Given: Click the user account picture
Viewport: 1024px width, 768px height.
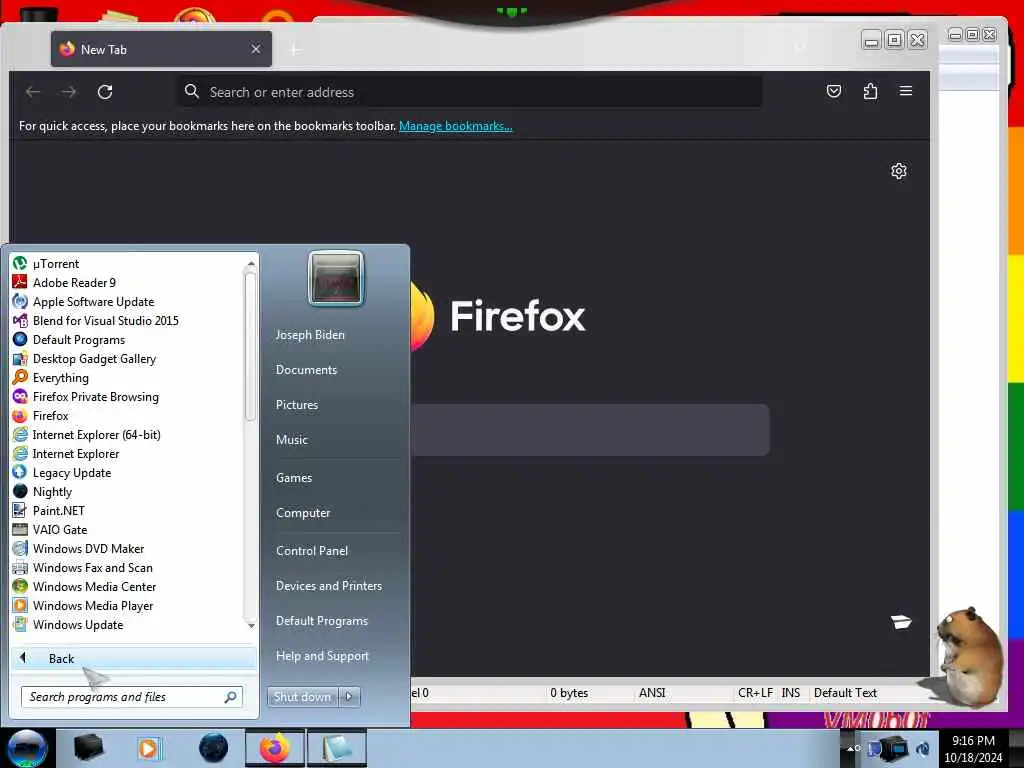Looking at the screenshot, I should [336, 278].
